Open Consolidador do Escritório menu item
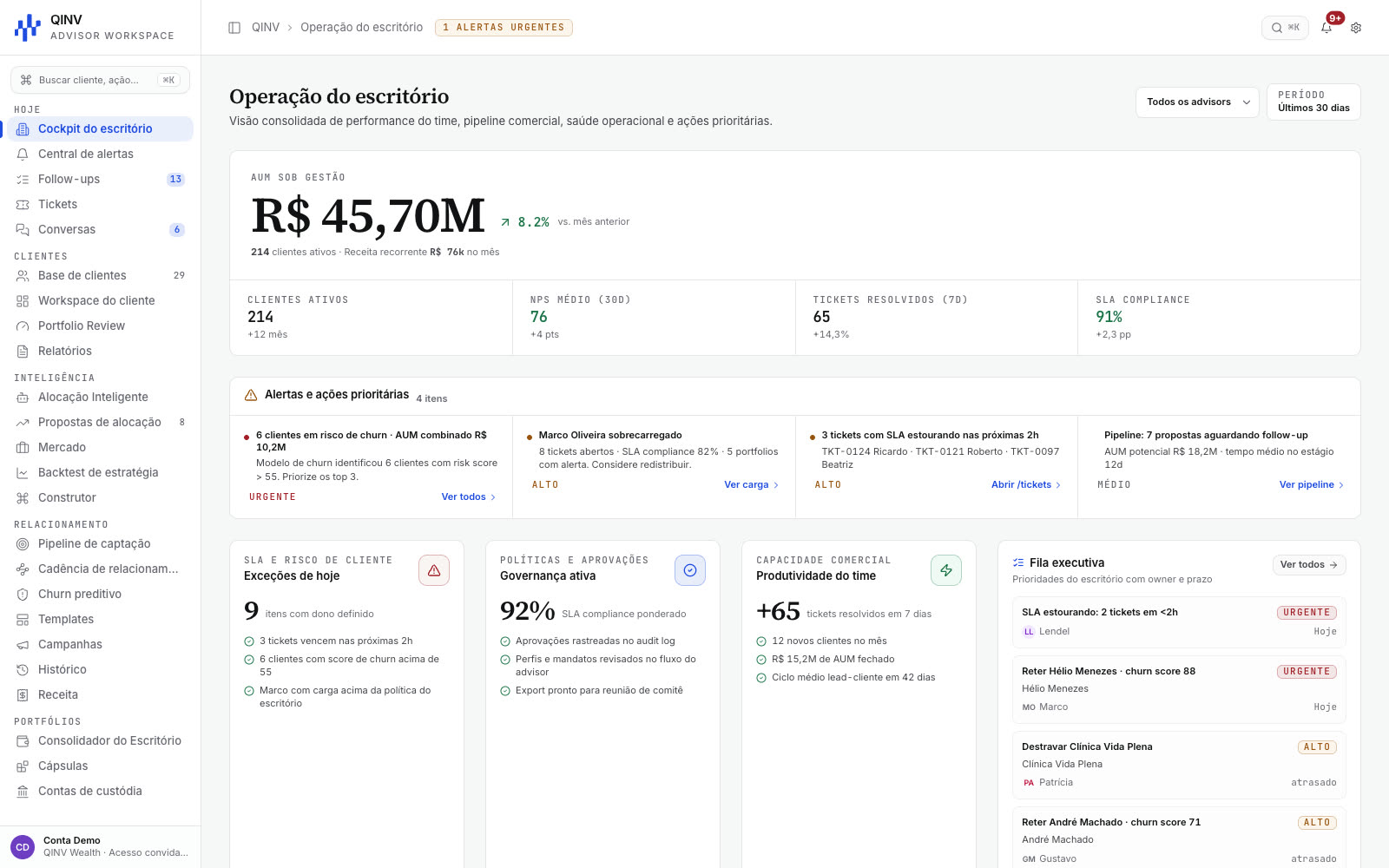Screen dimensions: 1389x868 tap(100, 741)
